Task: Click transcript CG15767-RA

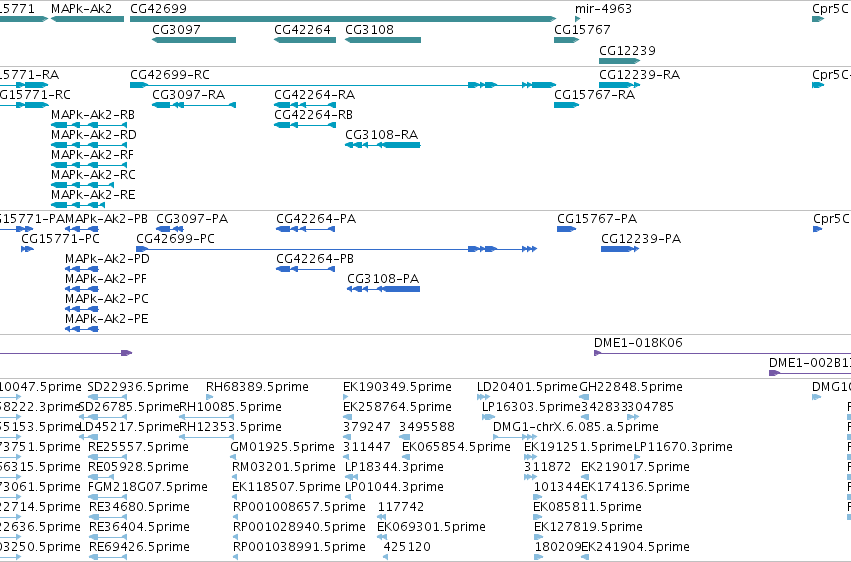Action: click(567, 105)
